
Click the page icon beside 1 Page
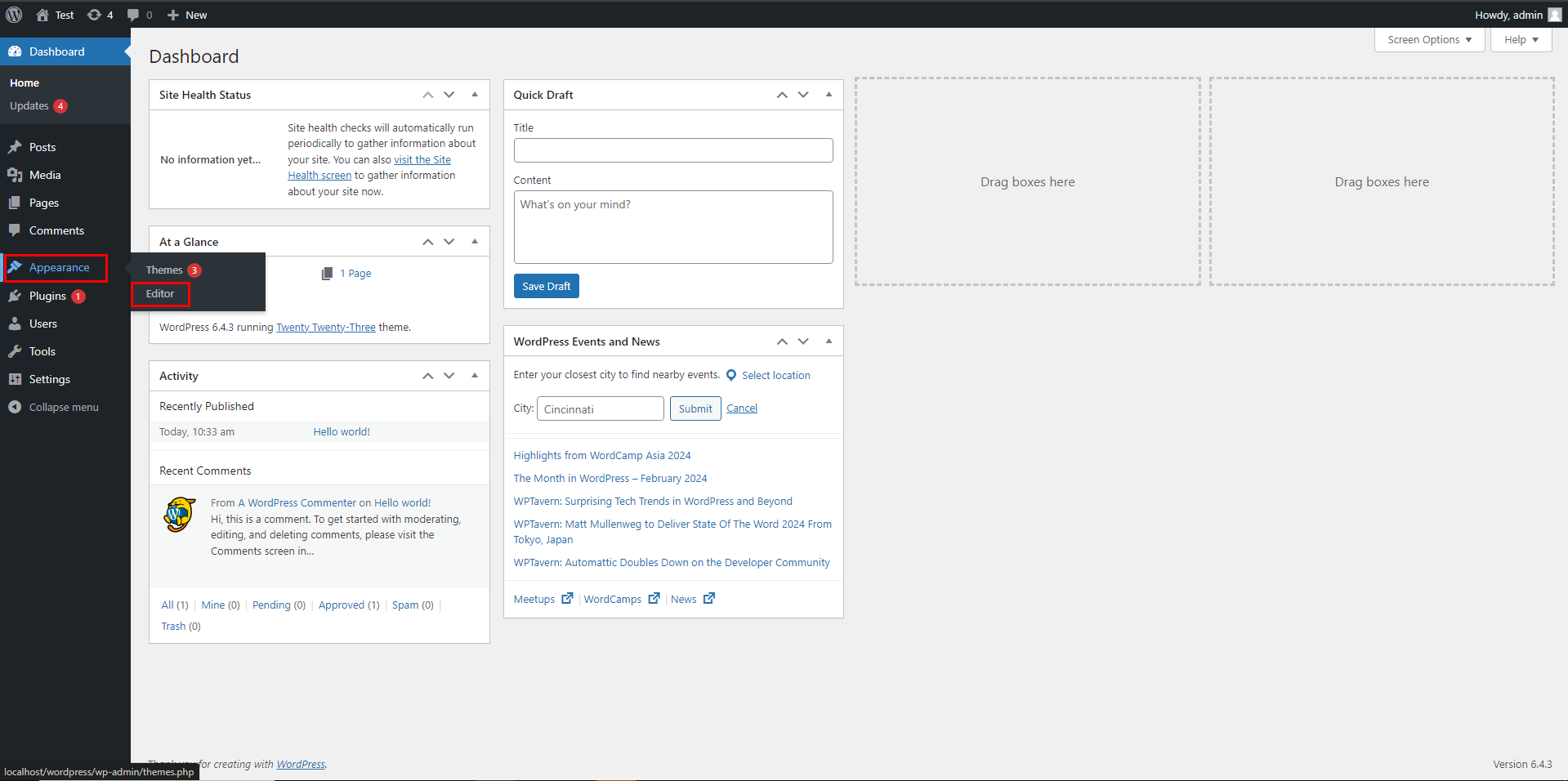coord(328,274)
